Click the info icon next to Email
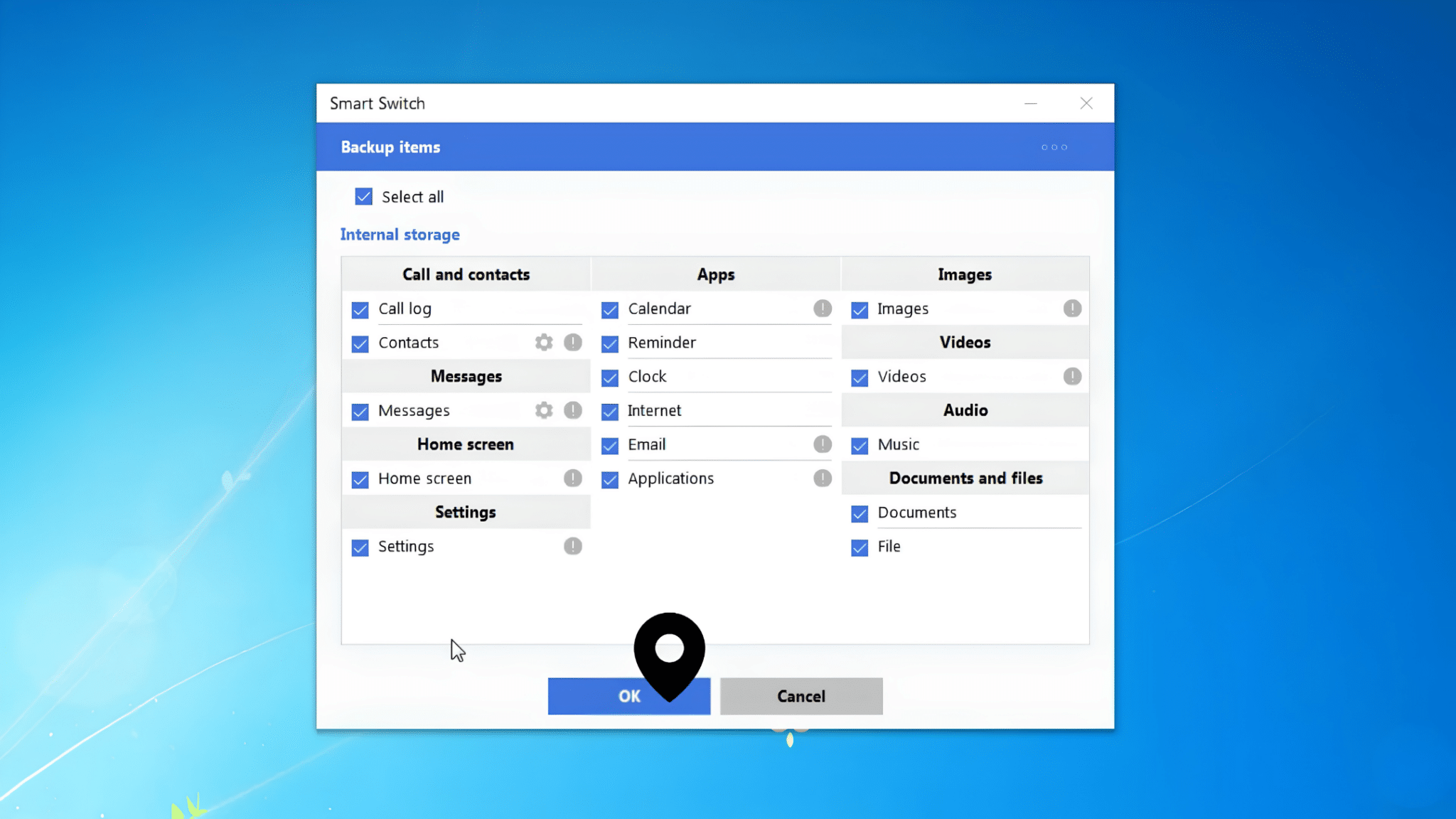The image size is (1456, 819). [x=823, y=444]
